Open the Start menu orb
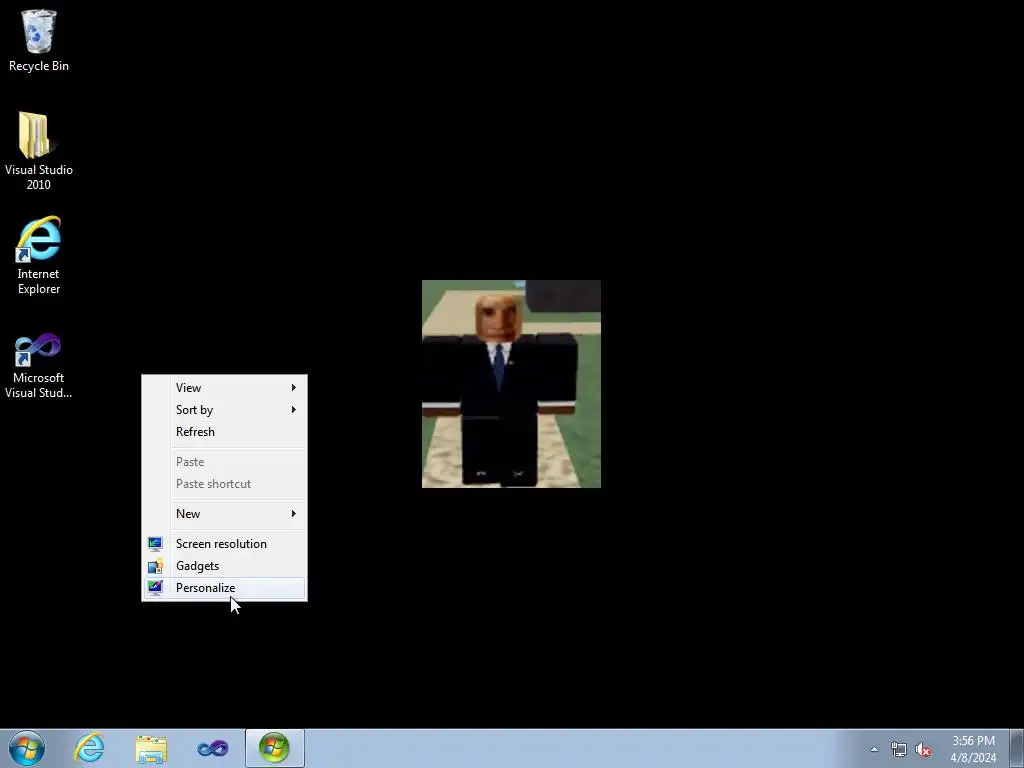The width and height of the screenshot is (1024, 768). pos(27,748)
